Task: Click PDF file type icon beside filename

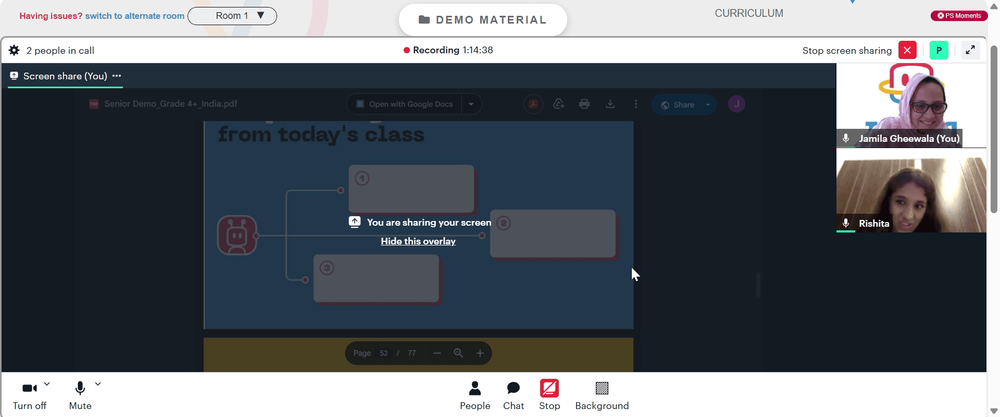Action: 94,104
